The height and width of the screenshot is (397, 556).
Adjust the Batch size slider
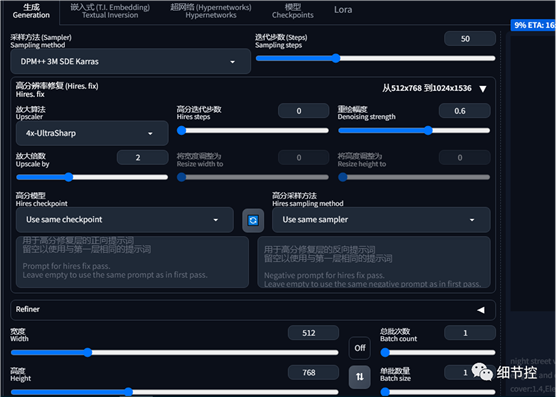pos(438,392)
